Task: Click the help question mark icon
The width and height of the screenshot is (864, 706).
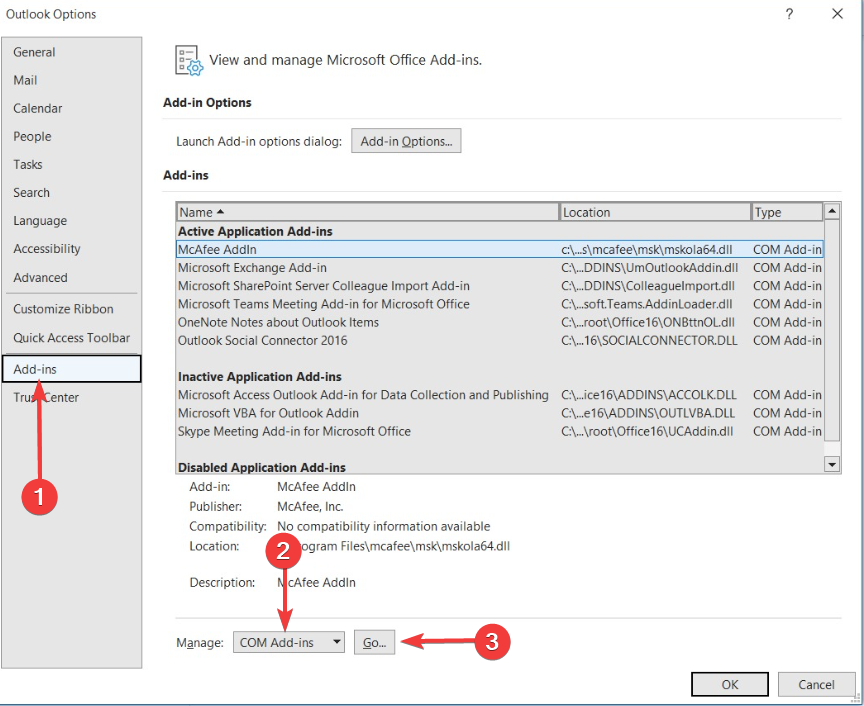Action: pyautogui.click(x=789, y=14)
